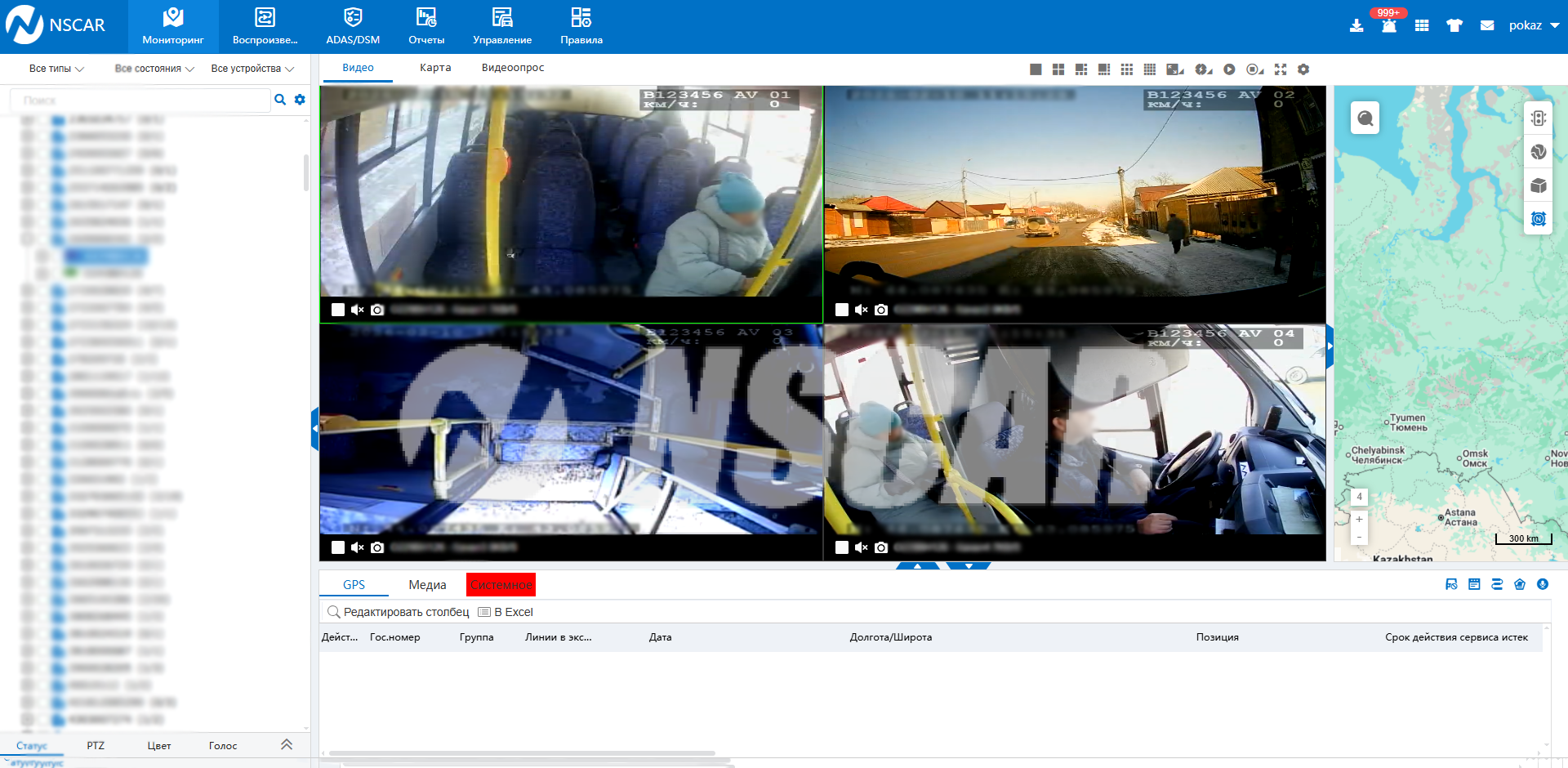Screen dimensions: 1568x768
Task: Take snapshot of camera 02 video
Action: [881, 310]
